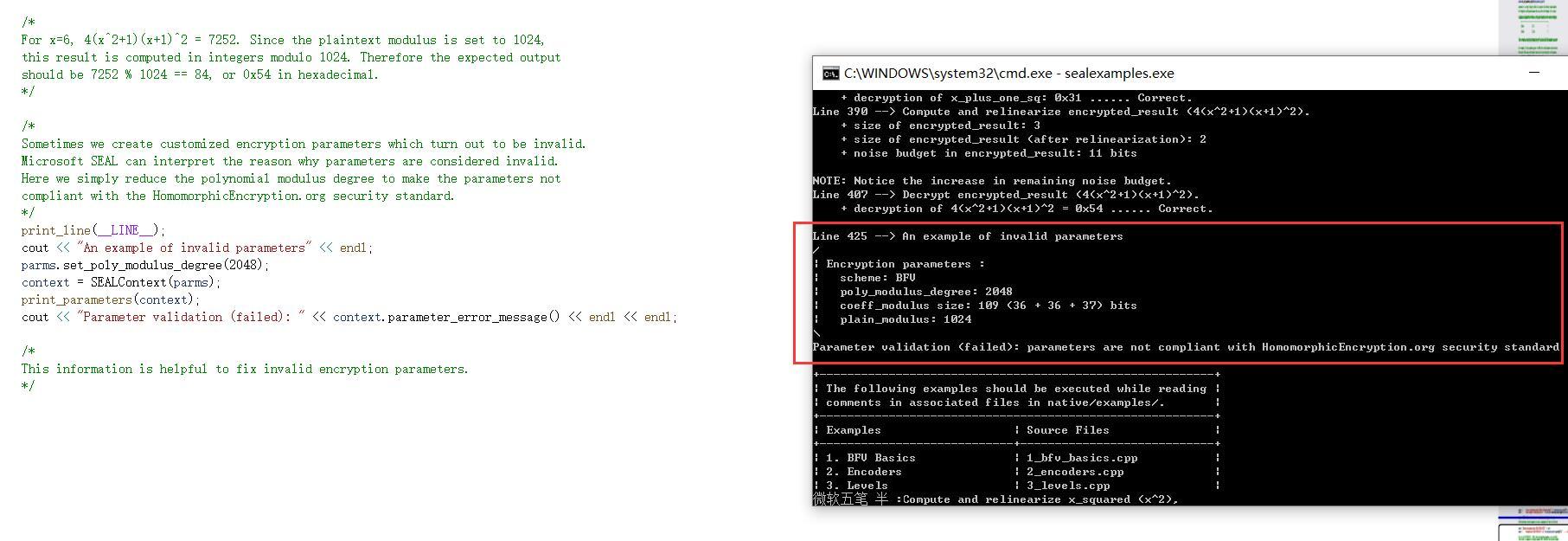Click the '3_levels.cpp' source file entry
Image resolution: width=1568 pixels, height=541 pixels.
(1068, 485)
